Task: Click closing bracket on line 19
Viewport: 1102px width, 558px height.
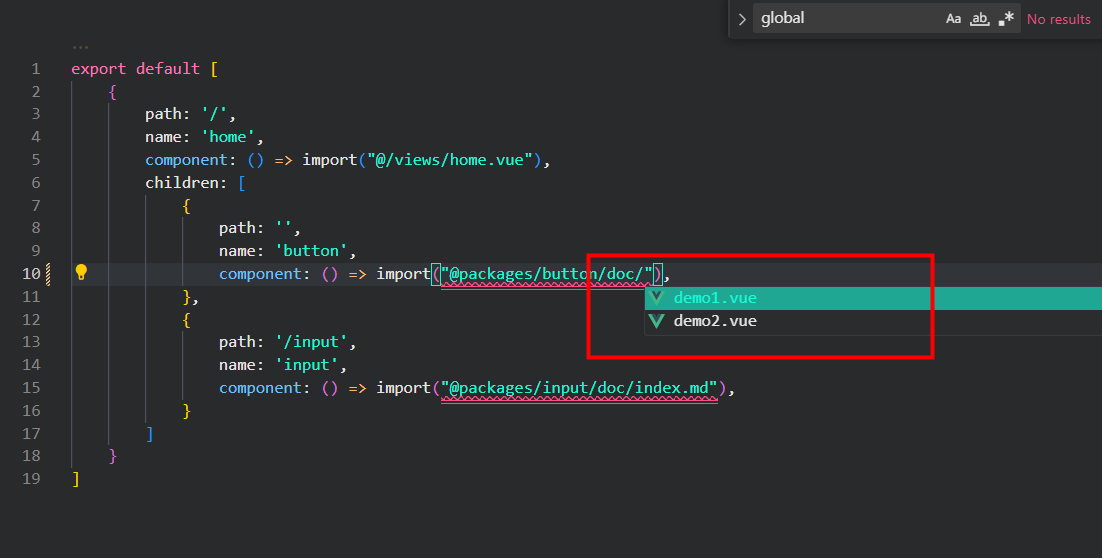Action: tap(76, 479)
